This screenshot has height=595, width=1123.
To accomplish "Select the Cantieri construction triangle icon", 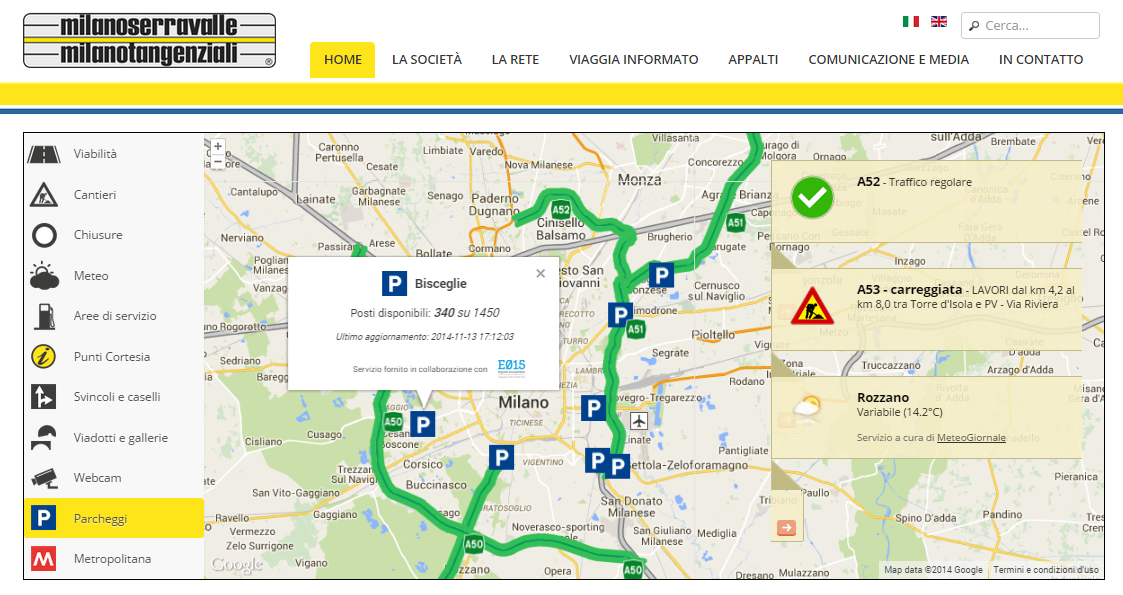I will [44, 194].
